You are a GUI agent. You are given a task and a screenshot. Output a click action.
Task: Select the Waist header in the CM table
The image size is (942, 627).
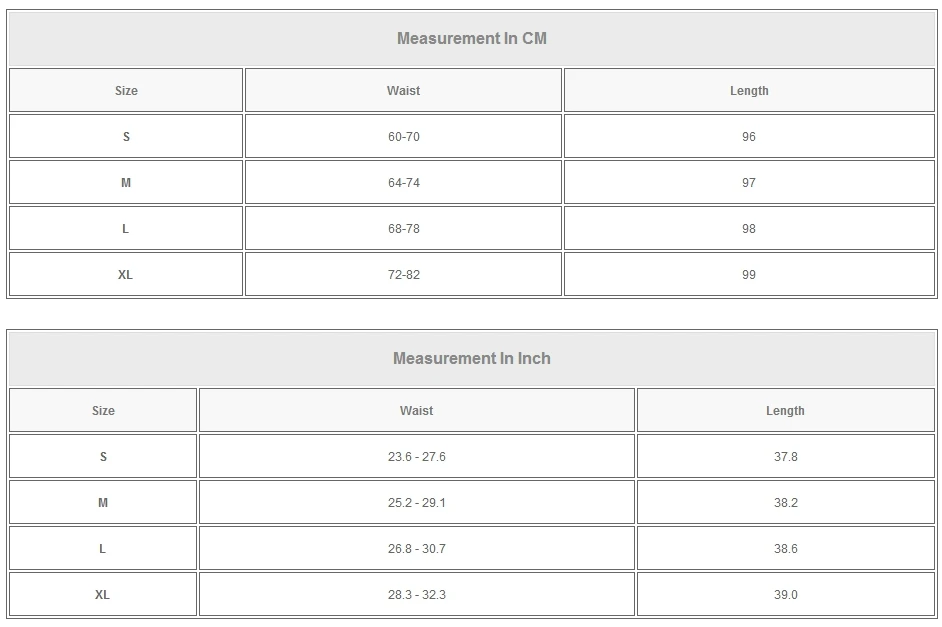(x=403, y=91)
